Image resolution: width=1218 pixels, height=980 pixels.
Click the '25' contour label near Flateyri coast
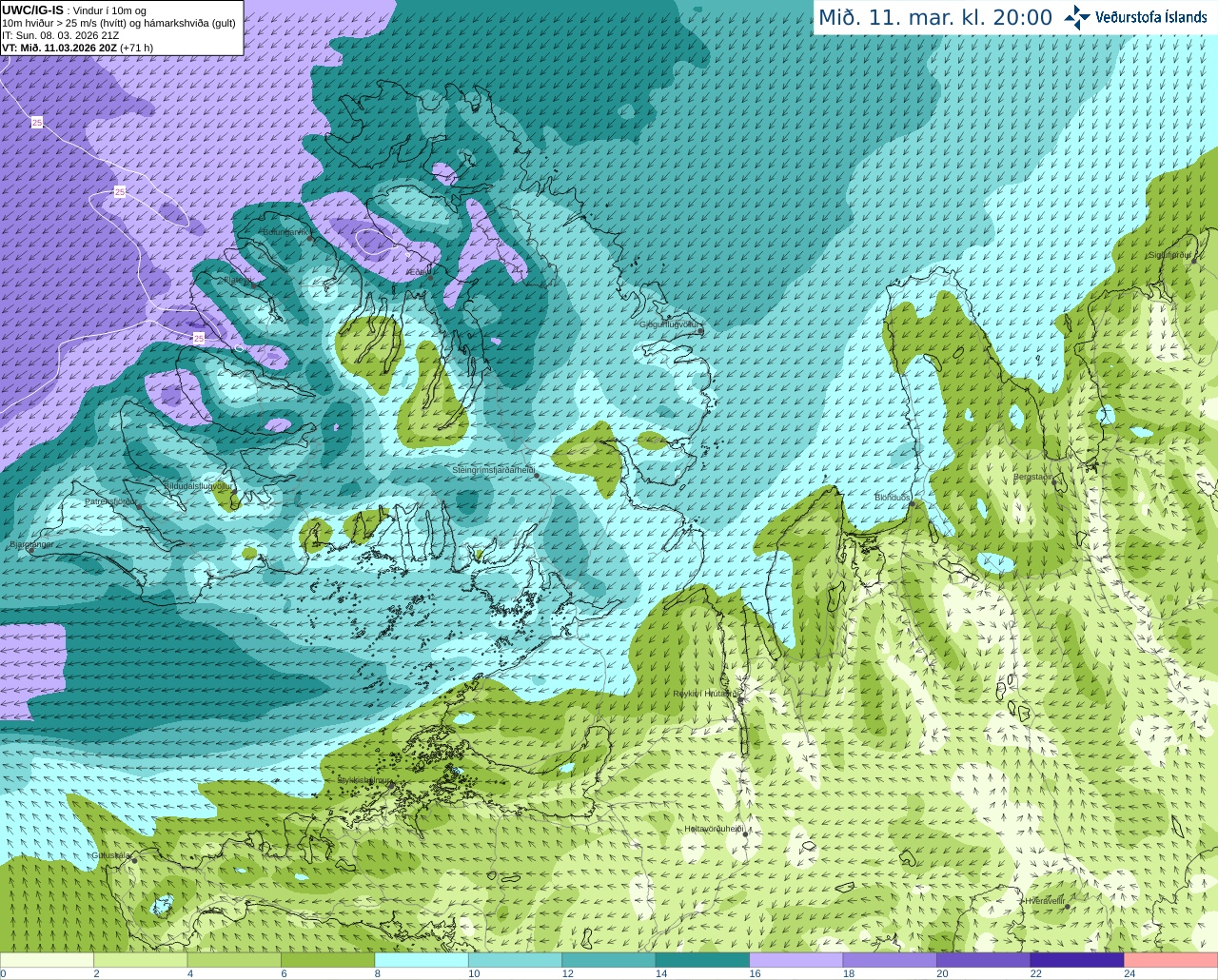click(199, 339)
